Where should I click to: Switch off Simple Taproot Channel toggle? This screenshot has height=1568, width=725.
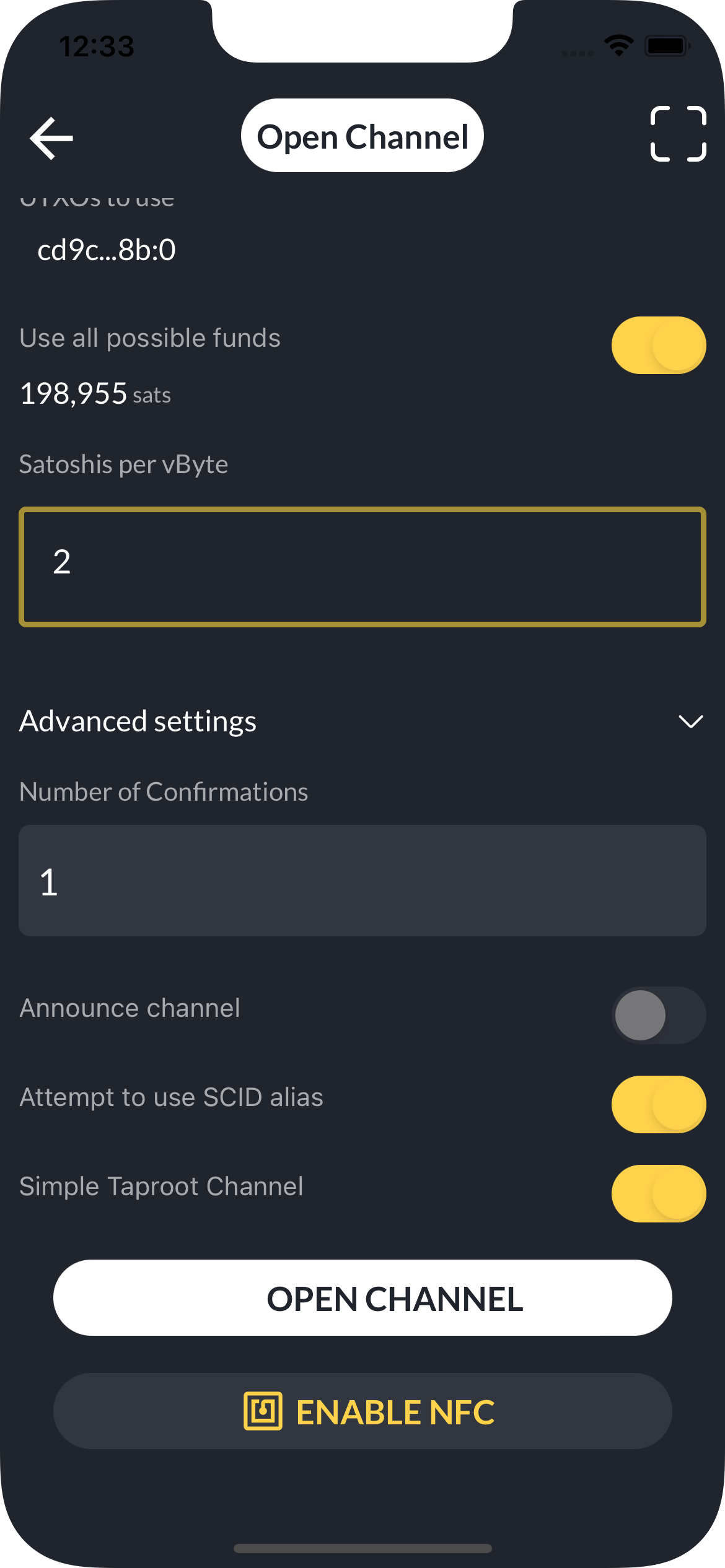[659, 1193]
